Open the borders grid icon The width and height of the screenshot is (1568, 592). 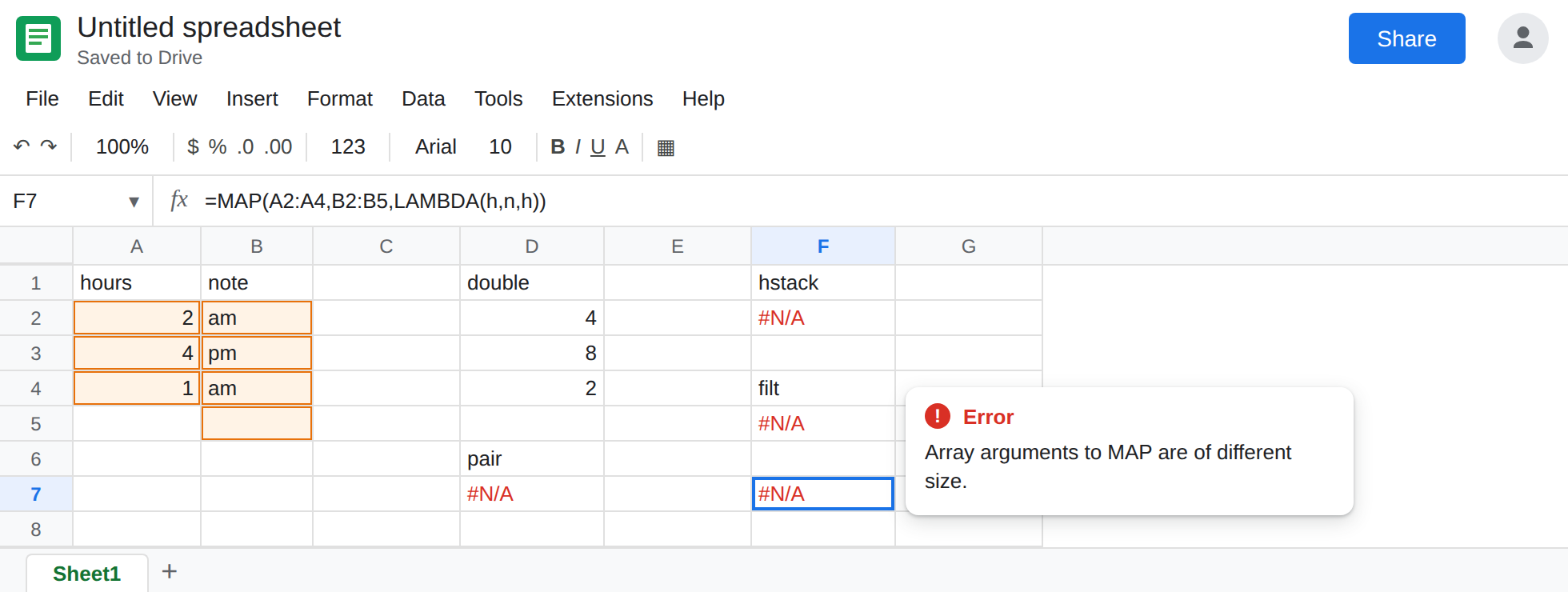666,147
